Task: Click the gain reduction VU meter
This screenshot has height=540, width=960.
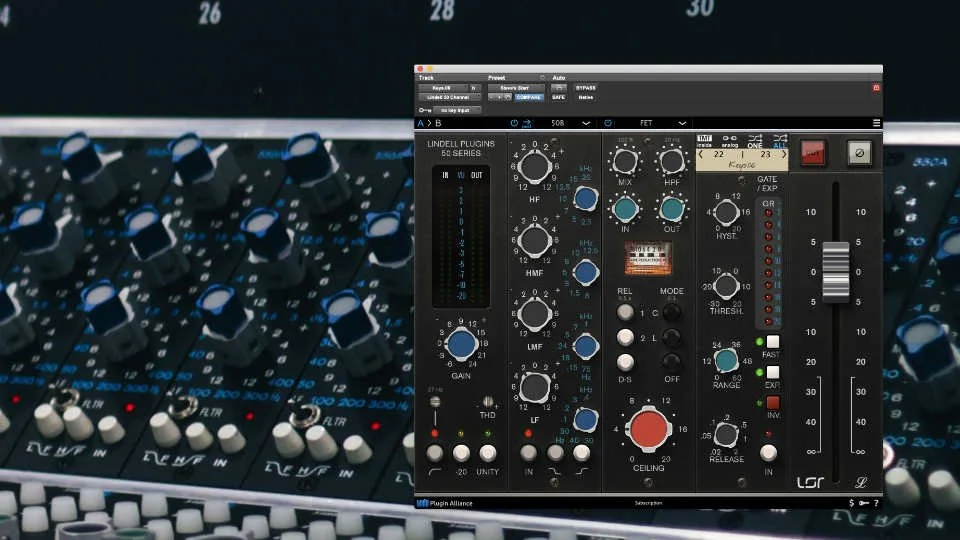Action: (648, 258)
